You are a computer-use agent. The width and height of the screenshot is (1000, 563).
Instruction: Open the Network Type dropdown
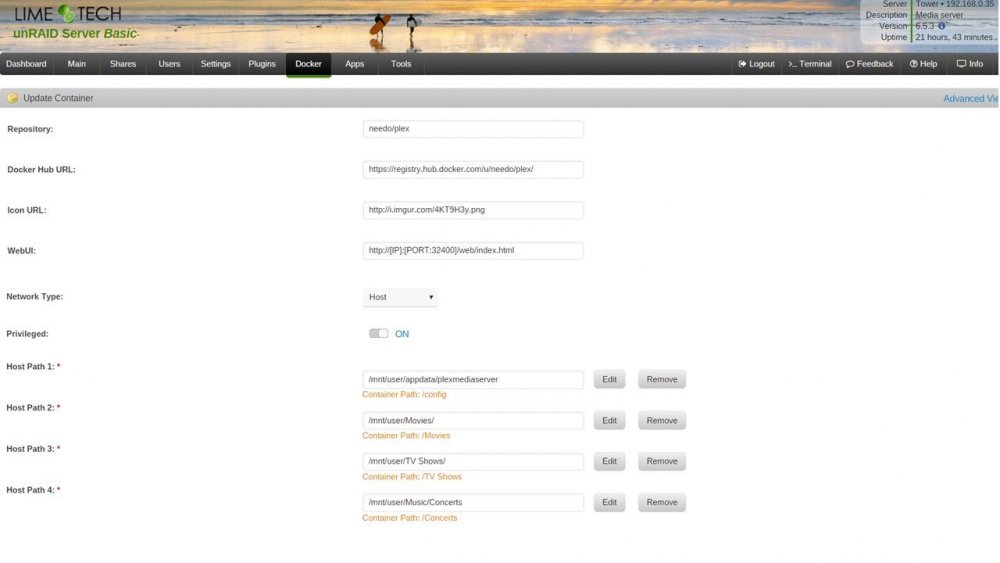400,297
